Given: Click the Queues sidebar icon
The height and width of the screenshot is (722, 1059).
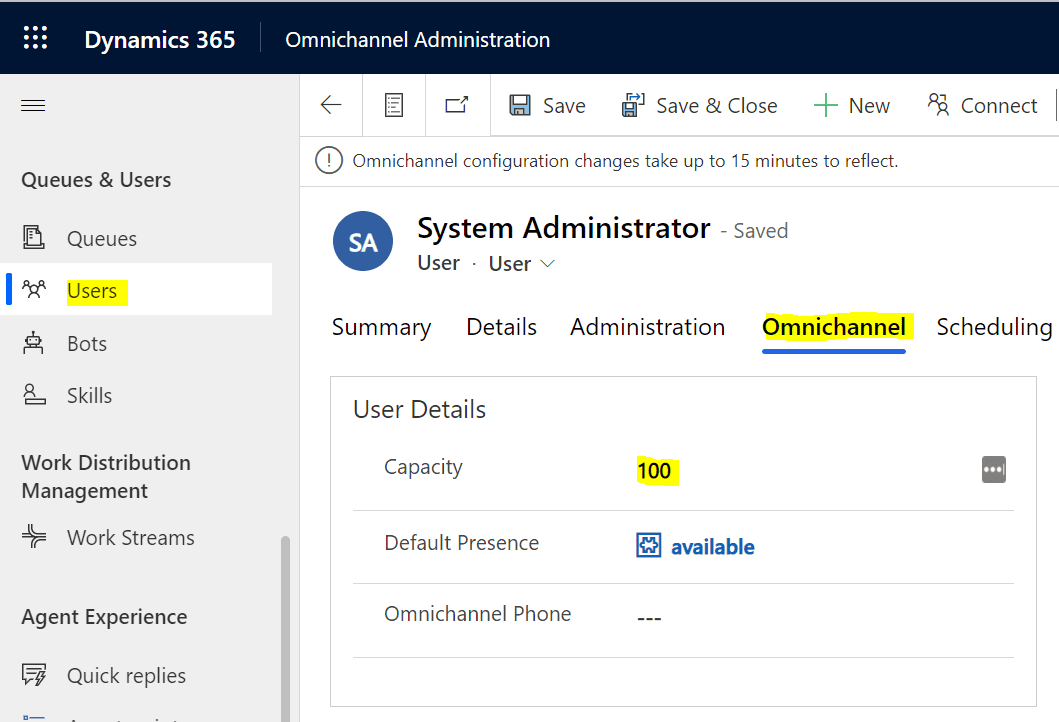Looking at the screenshot, I should click(x=34, y=238).
